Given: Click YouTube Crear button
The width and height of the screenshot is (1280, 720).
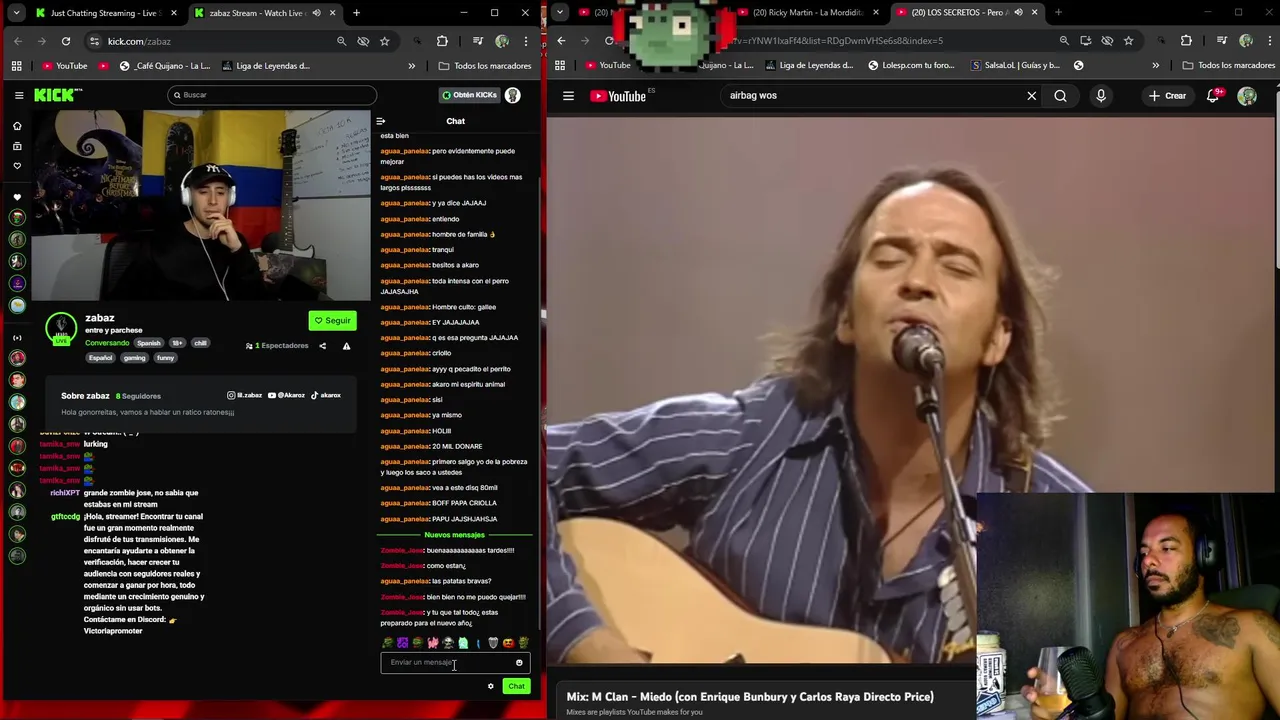Looking at the screenshot, I should [1167, 96].
